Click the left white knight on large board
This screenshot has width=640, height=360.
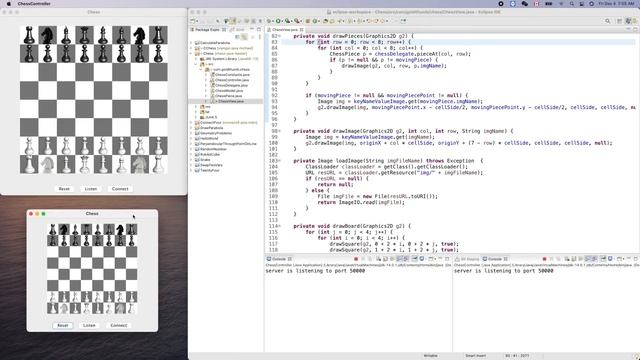pos(47,164)
